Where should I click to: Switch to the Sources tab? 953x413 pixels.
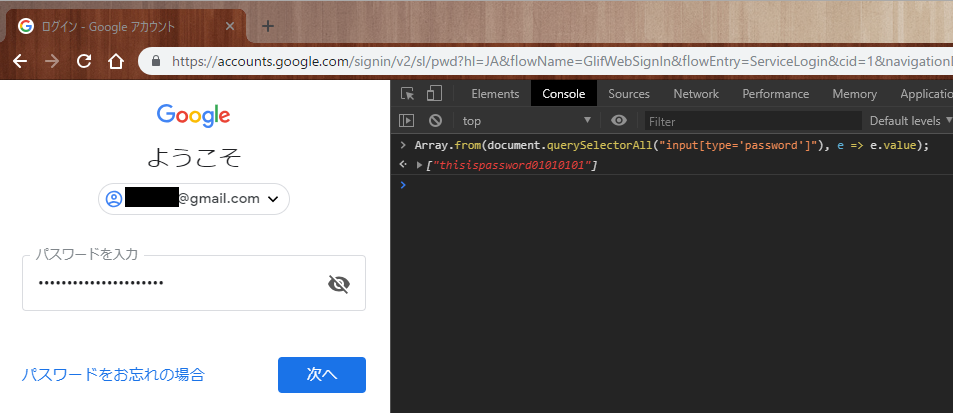[629, 94]
